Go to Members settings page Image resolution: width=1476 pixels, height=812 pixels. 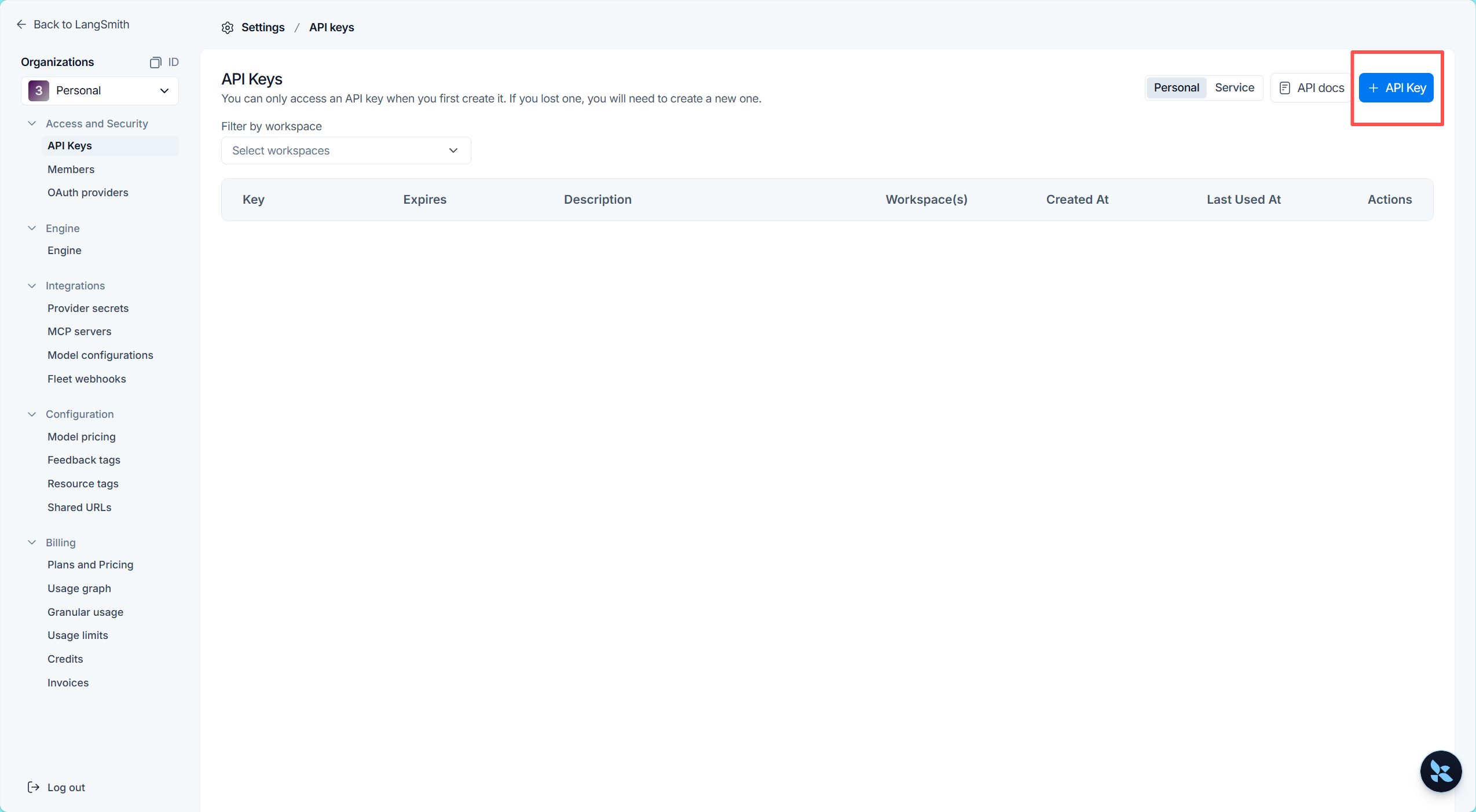(x=71, y=170)
